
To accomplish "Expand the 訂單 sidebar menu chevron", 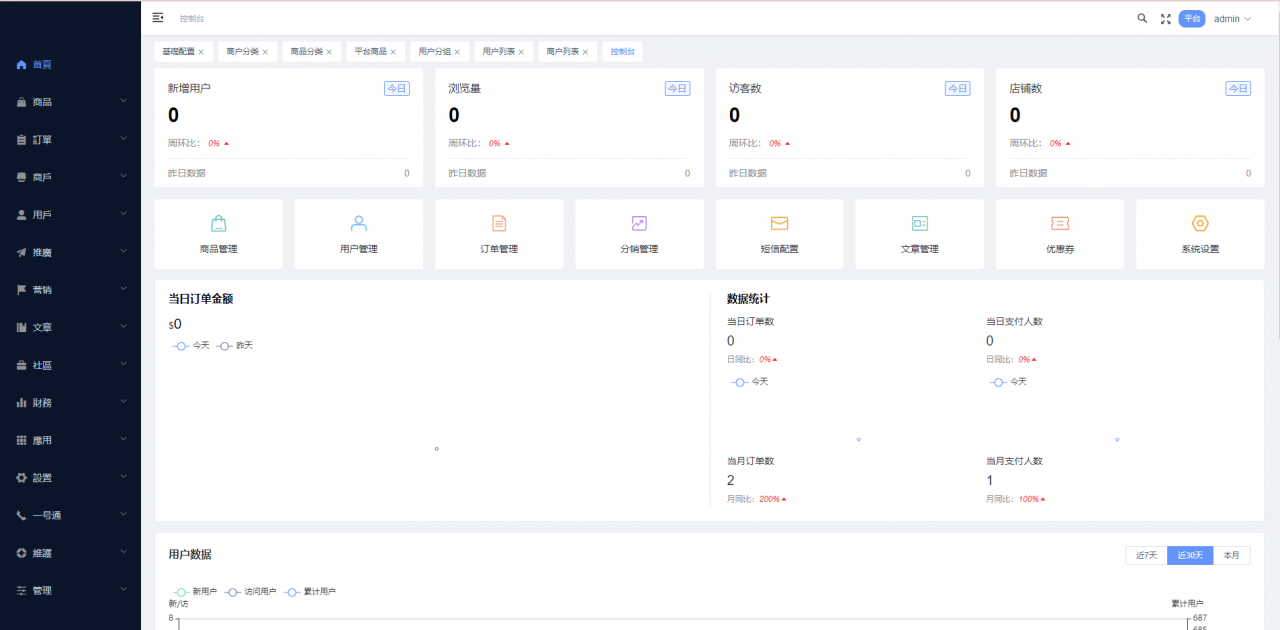I will tap(123, 140).
